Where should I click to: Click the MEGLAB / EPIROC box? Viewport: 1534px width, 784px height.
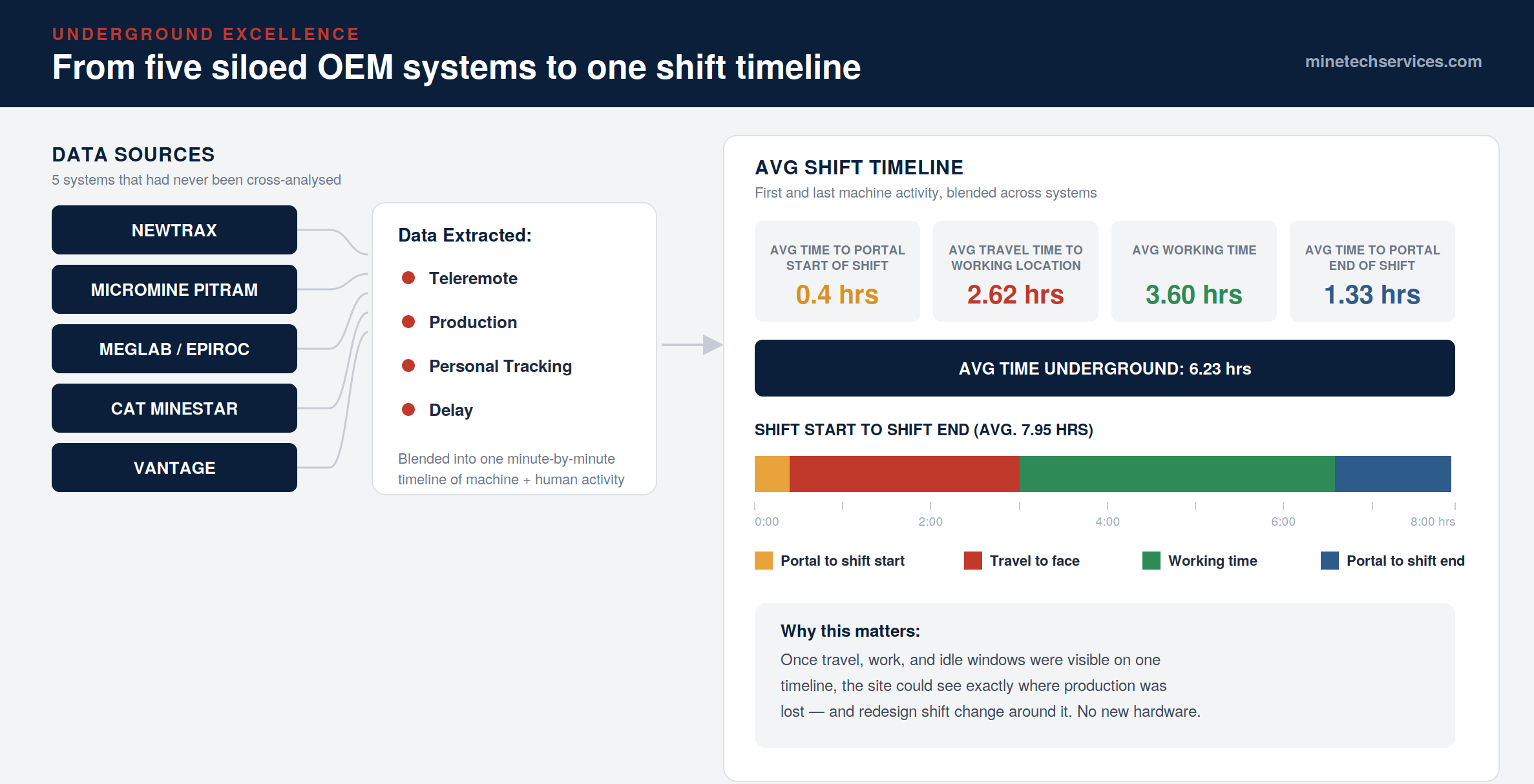pyautogui.click(x=174, y=349)
